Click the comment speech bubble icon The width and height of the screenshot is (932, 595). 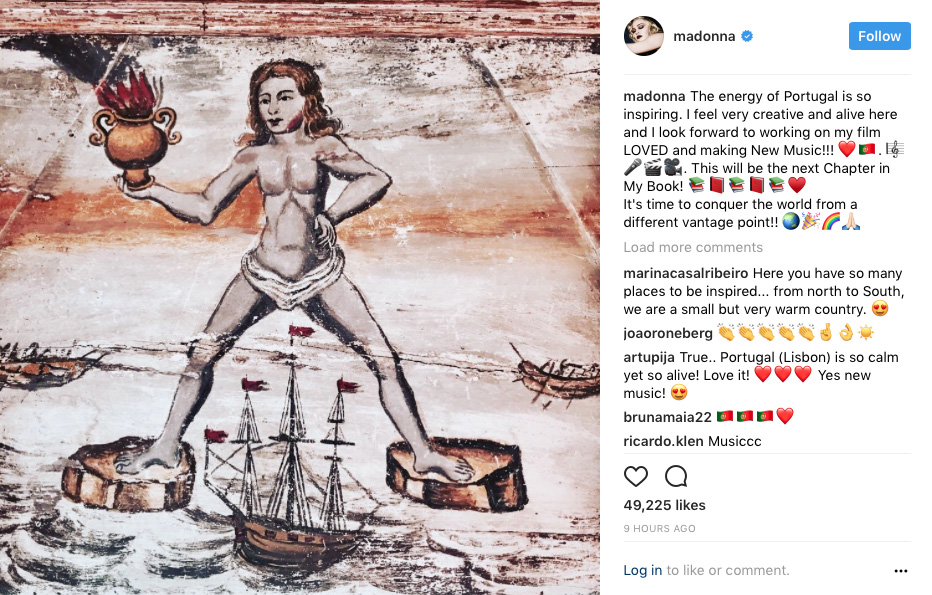(676, 476)
